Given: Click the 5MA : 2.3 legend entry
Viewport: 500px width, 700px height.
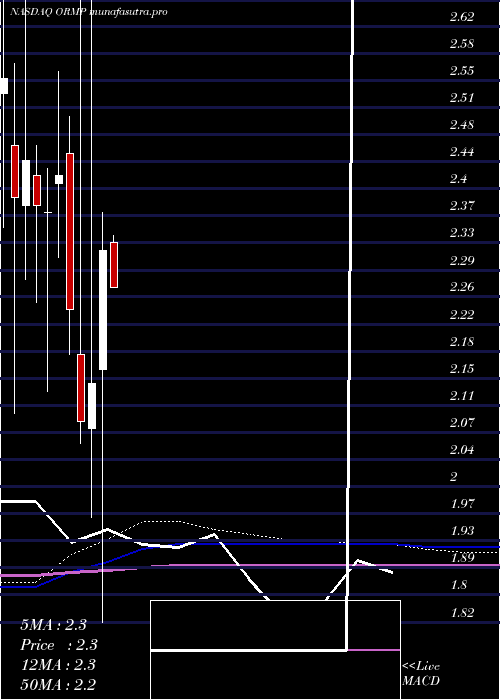Looking at the screenshot, I should (53, 625).
